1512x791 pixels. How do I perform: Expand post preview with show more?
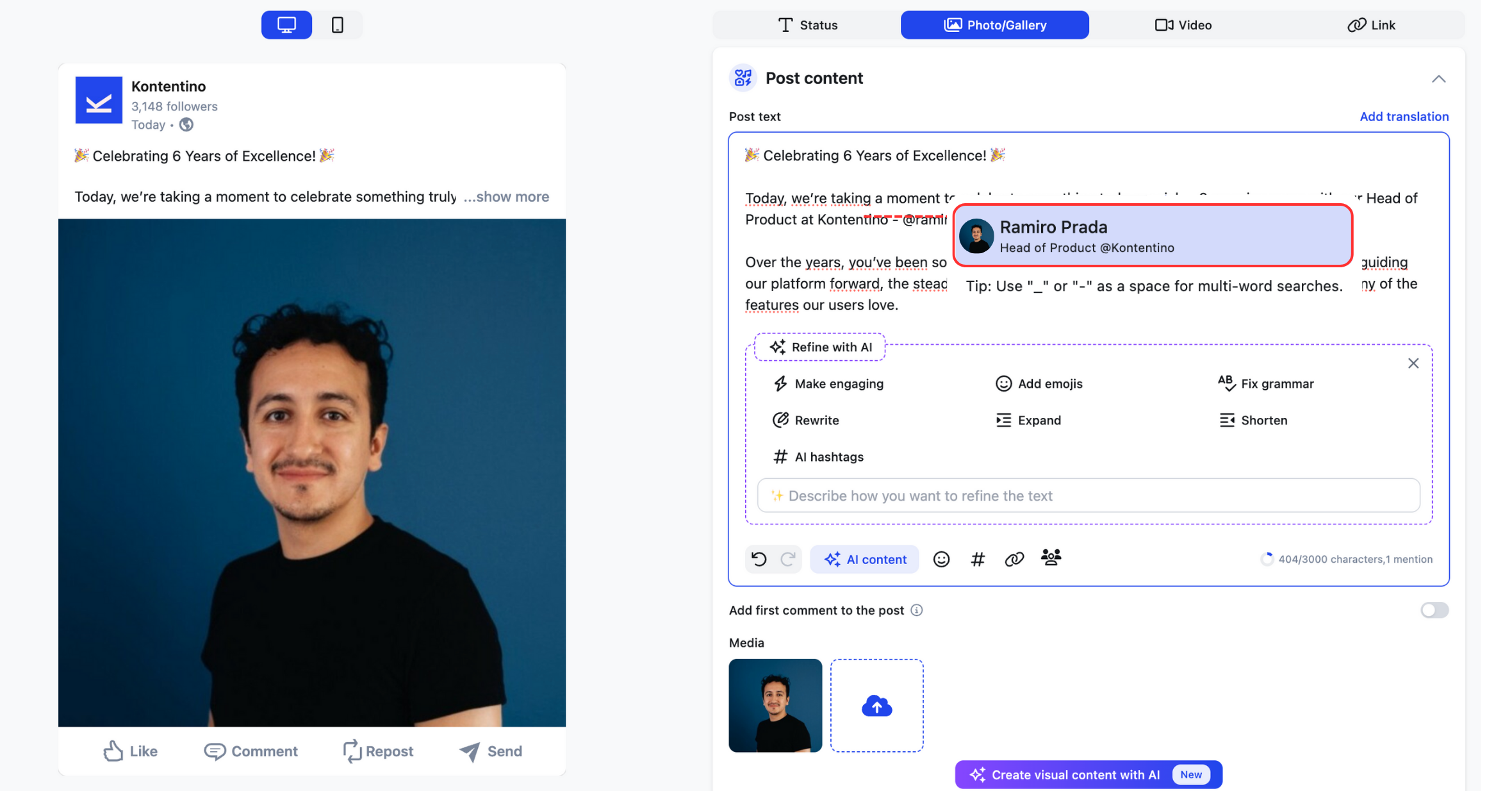506,197
